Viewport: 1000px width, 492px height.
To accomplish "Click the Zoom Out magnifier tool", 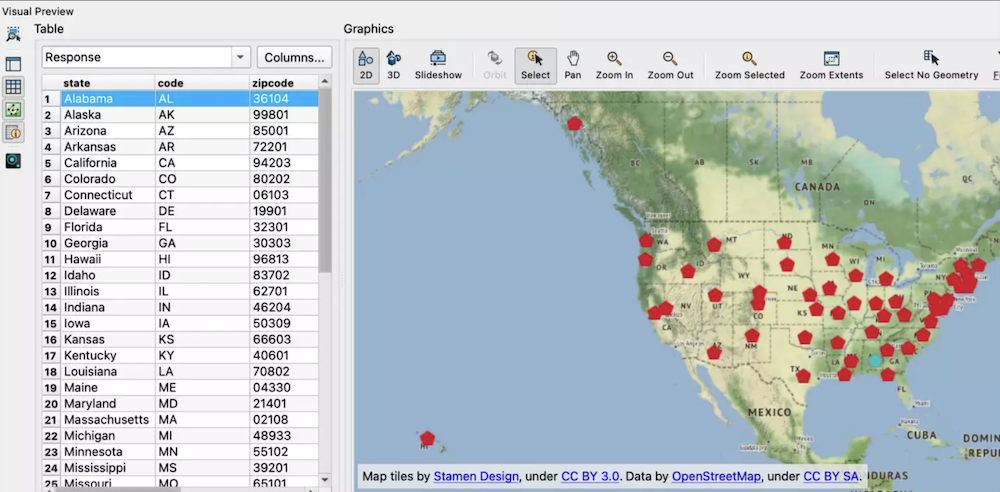I will (670, 65).
